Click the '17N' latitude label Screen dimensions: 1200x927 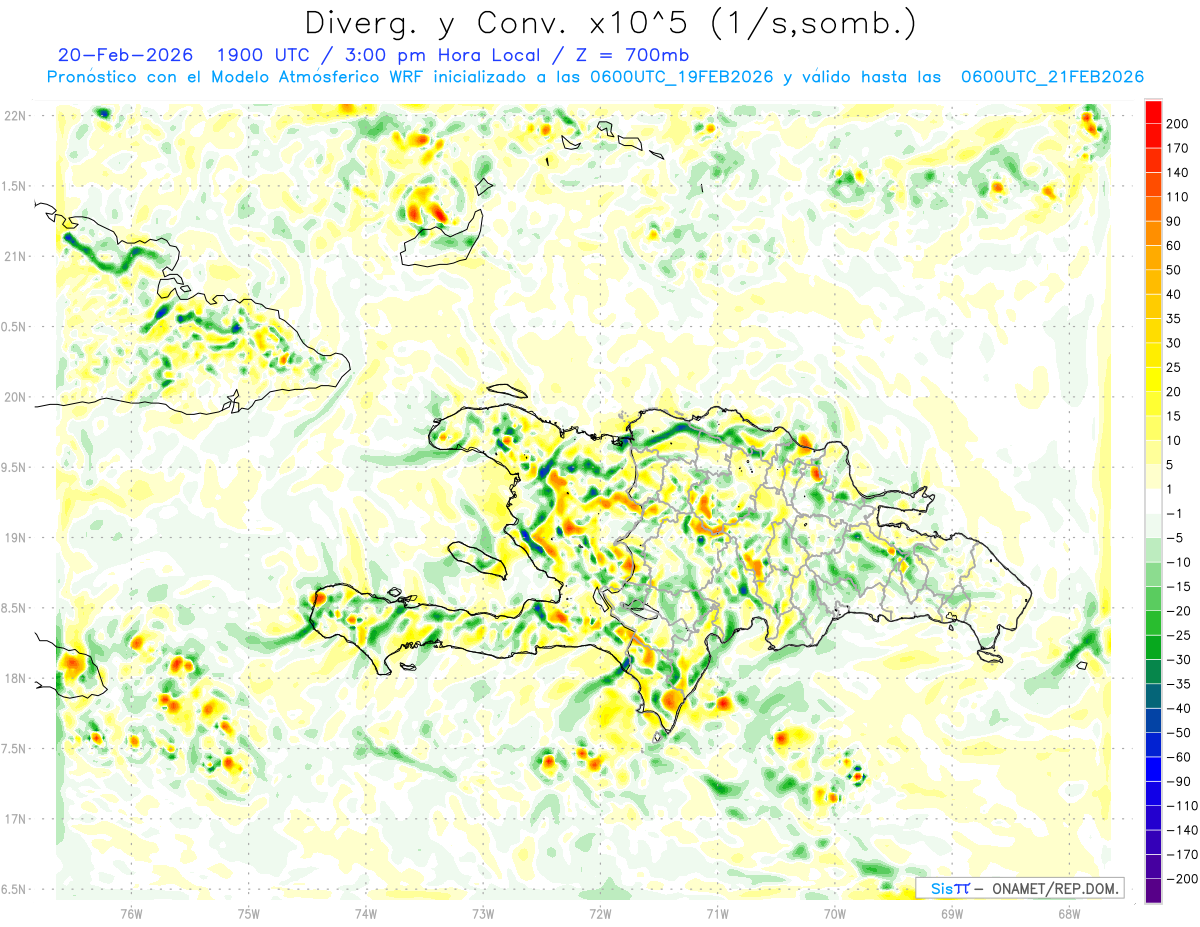(15, 819)
